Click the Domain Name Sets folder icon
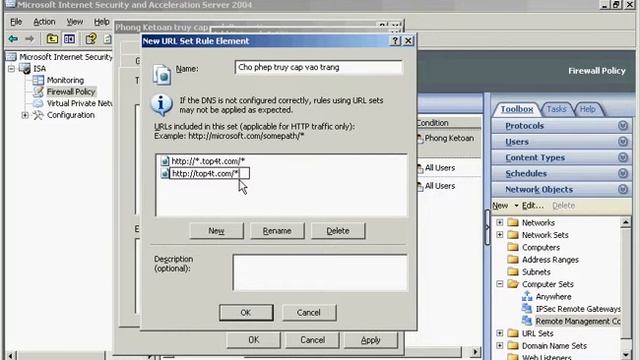The width and height of the screenshot is (640, 360). 513,345
